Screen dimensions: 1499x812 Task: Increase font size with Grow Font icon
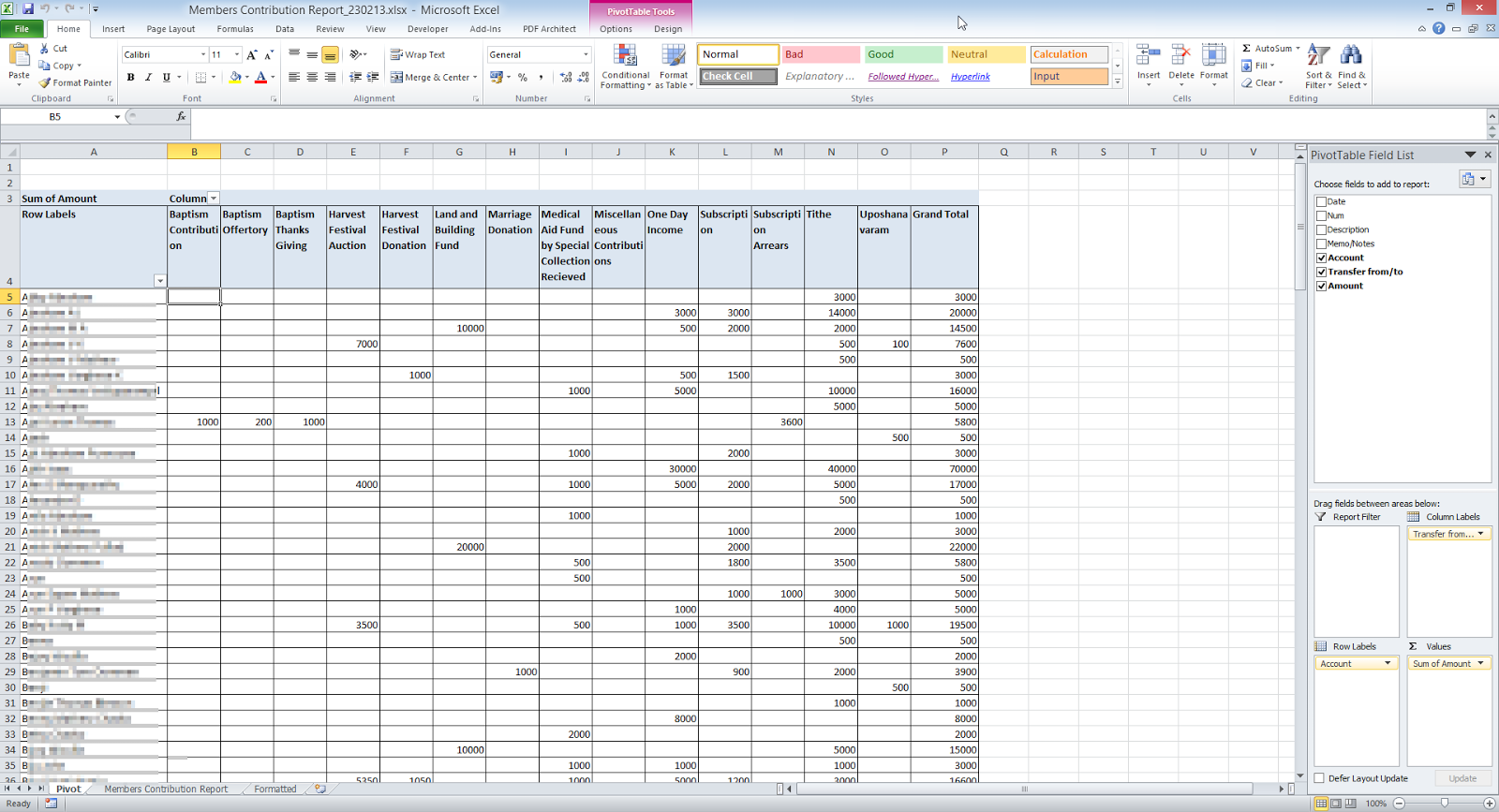(251, 55)
